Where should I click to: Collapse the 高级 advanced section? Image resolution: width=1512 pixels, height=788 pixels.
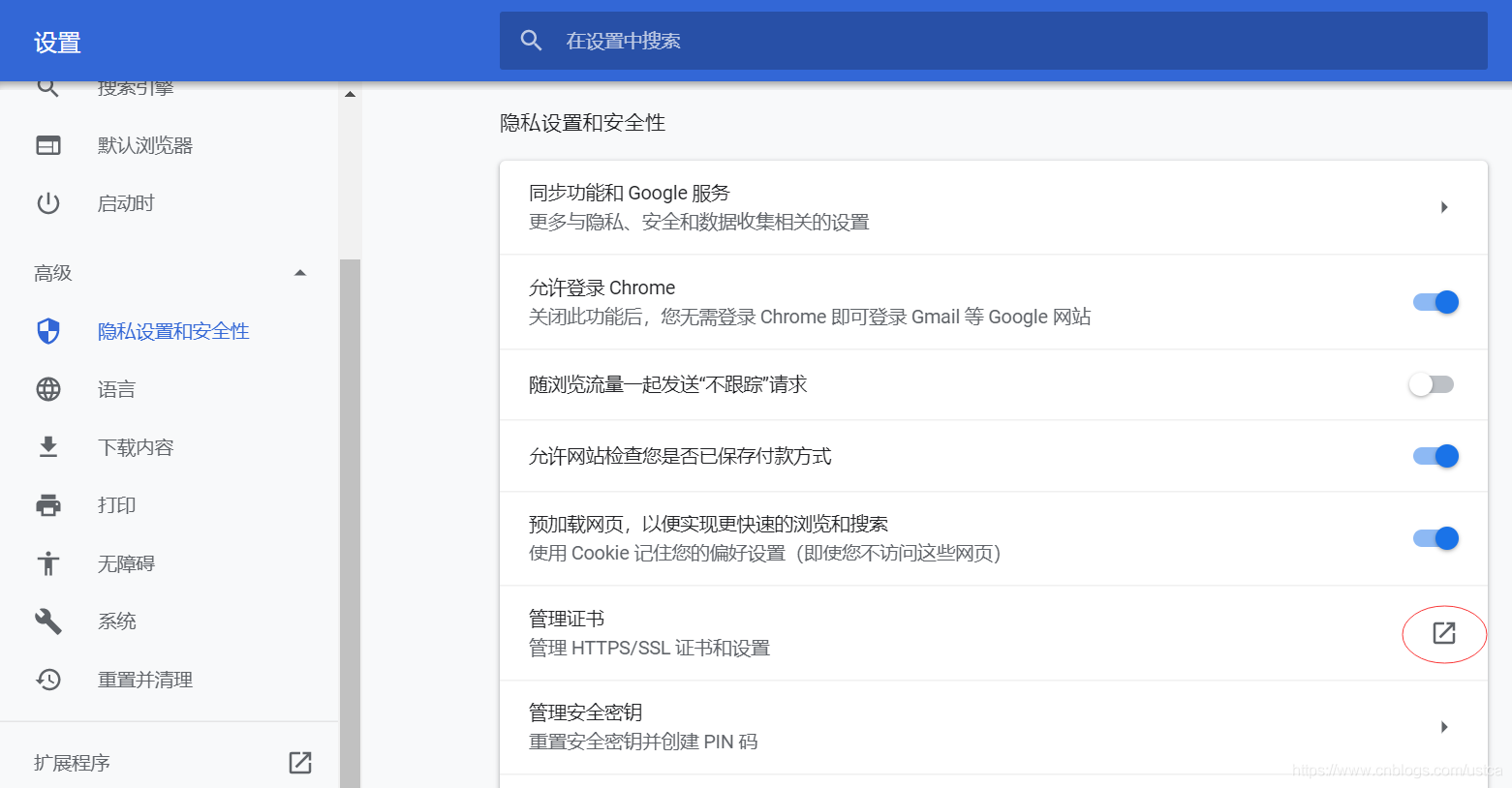click(x=300, y=273)
